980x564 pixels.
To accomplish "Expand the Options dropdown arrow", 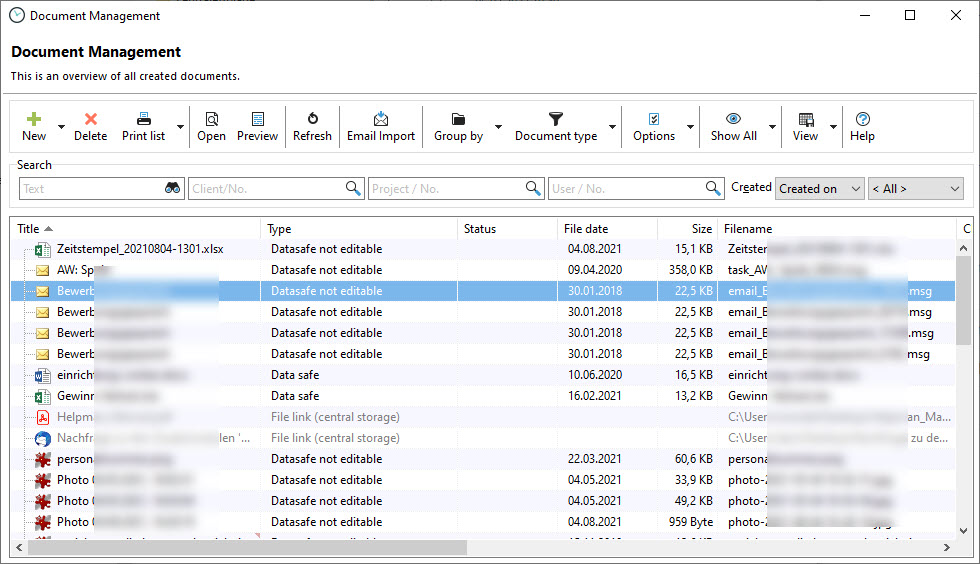I will pos(690,127).
